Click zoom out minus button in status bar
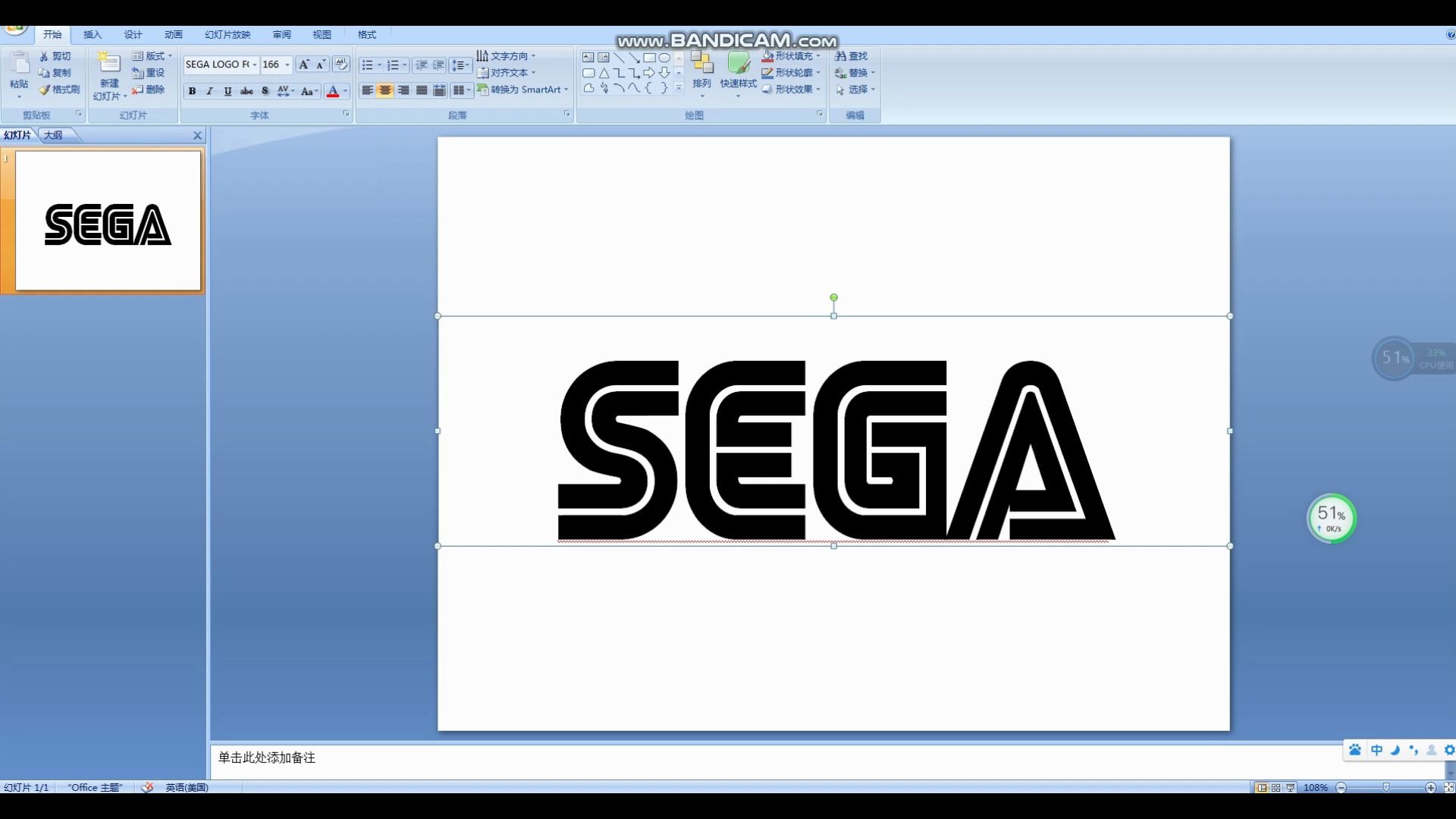 (1341, 788)
